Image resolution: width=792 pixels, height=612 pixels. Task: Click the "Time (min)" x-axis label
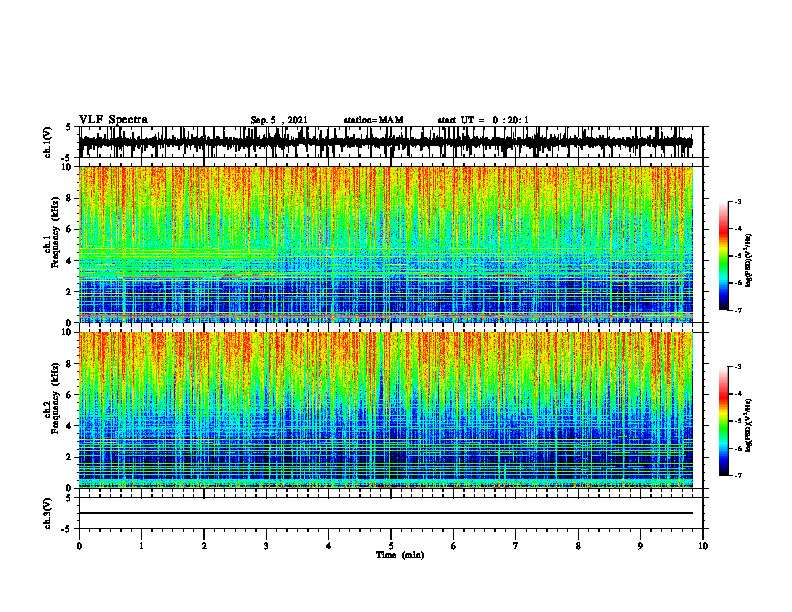point(400,555)
